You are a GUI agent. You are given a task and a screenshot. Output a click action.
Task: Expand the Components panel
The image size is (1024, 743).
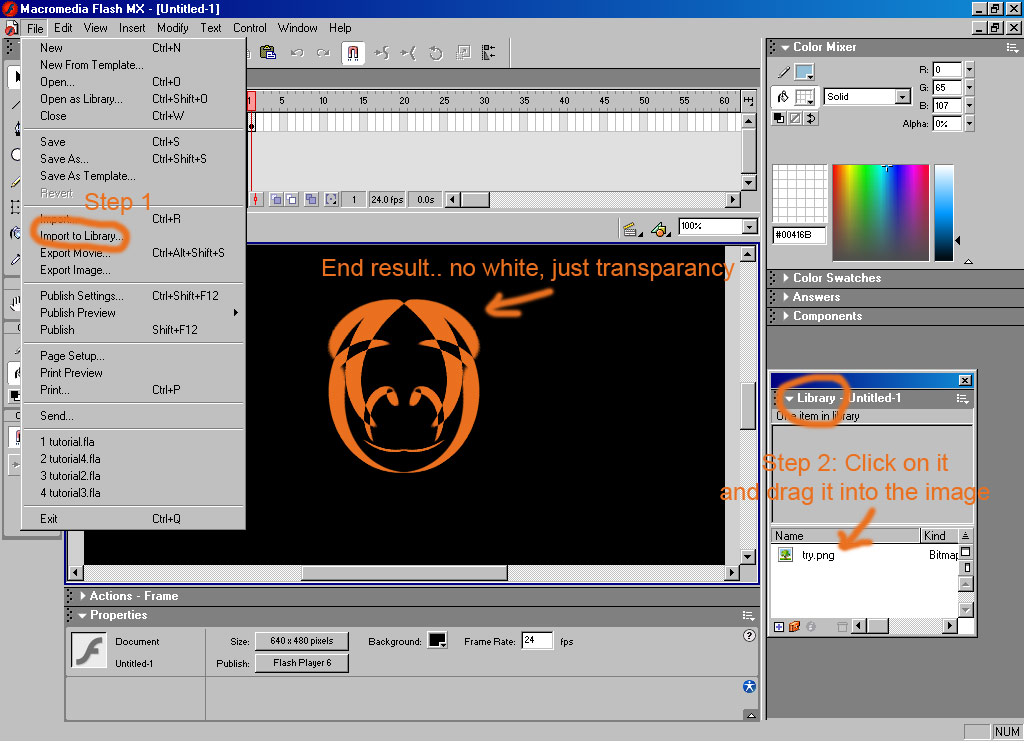(x=827, y=316)
